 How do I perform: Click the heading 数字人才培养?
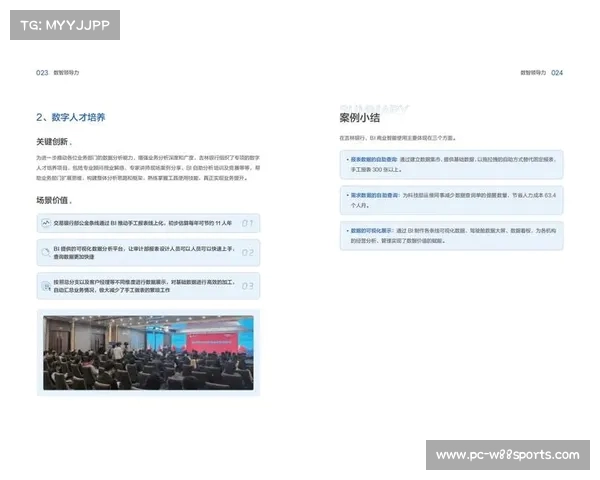[78, 117]
